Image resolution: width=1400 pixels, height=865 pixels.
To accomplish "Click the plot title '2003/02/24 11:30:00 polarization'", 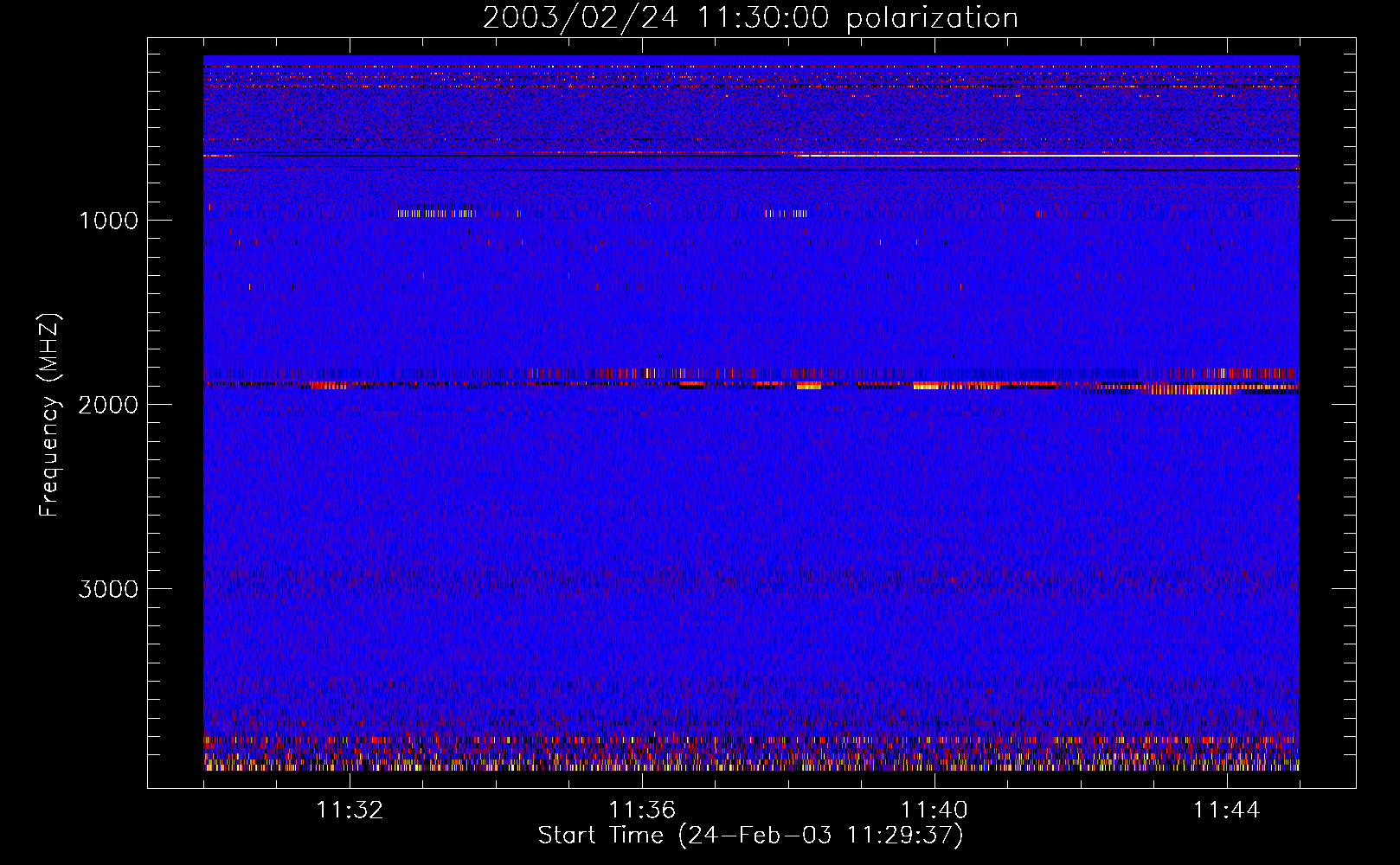I will point(750,17).
